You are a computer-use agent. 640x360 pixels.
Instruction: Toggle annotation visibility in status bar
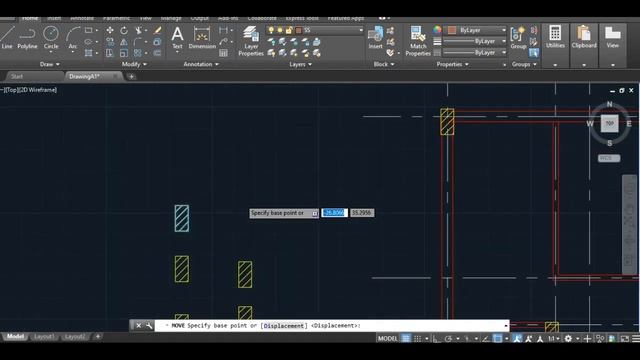517,338
